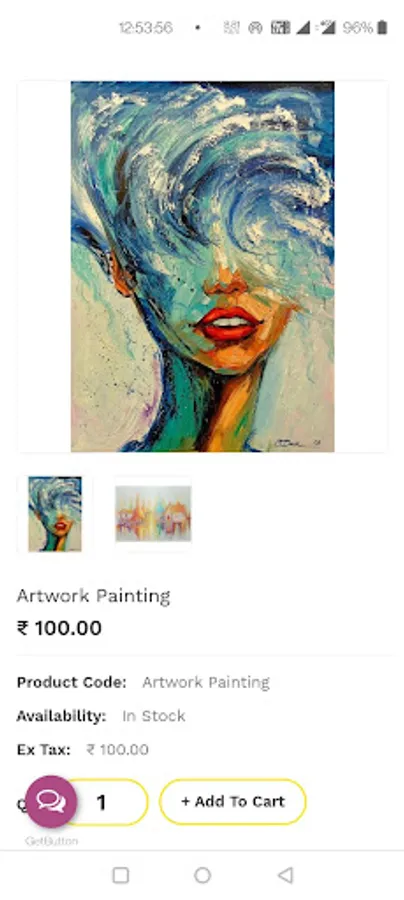Tap the battery icon in status bar
The width and height of the screenshot is (404, 900).
(x=382, y=27)
